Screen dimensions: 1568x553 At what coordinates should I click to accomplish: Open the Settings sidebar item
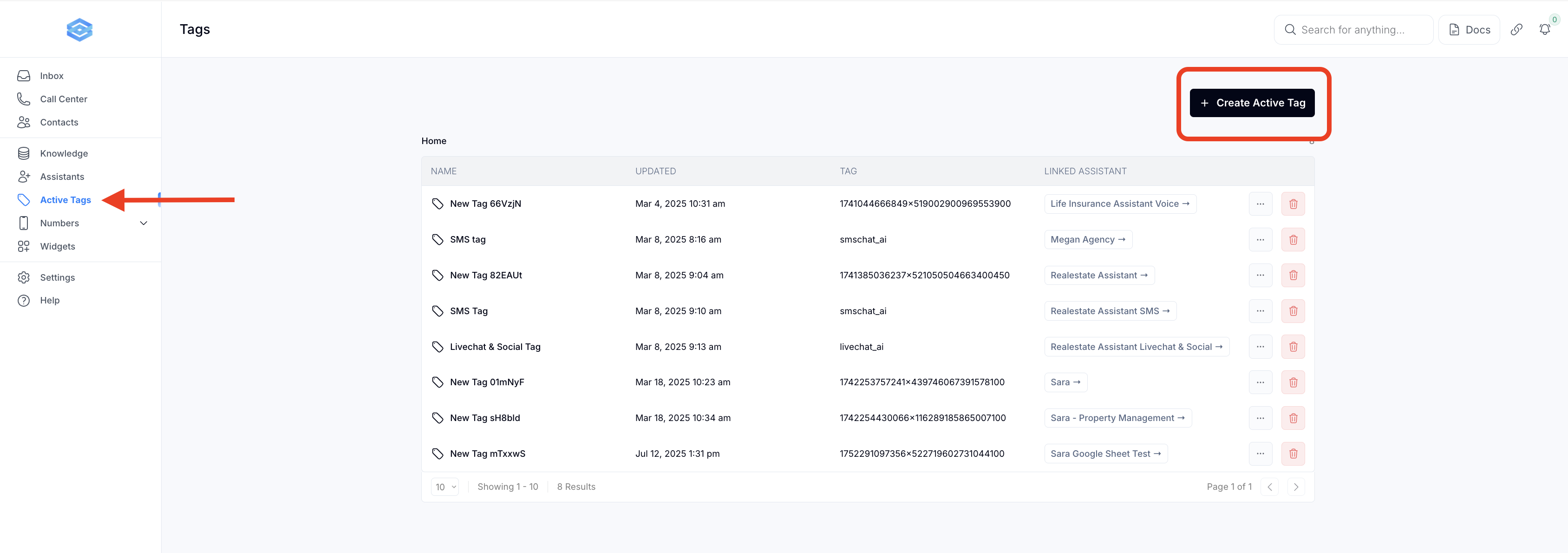click(57, 278)
